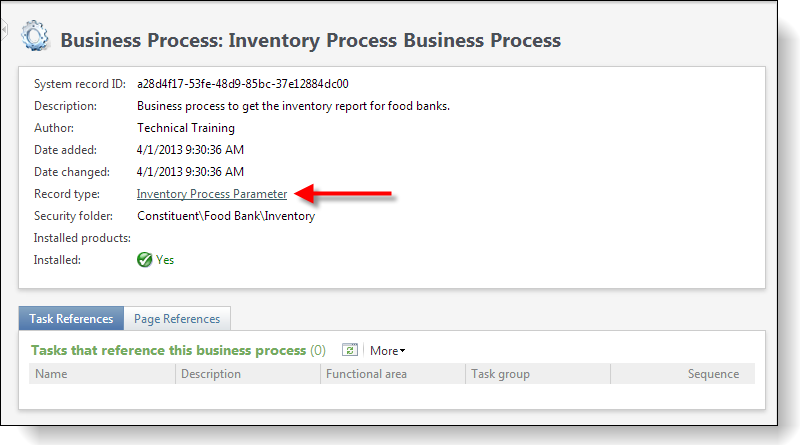Sort by the Name column header
The height and width of the screenshot is (445, 800).
point(51,374)
